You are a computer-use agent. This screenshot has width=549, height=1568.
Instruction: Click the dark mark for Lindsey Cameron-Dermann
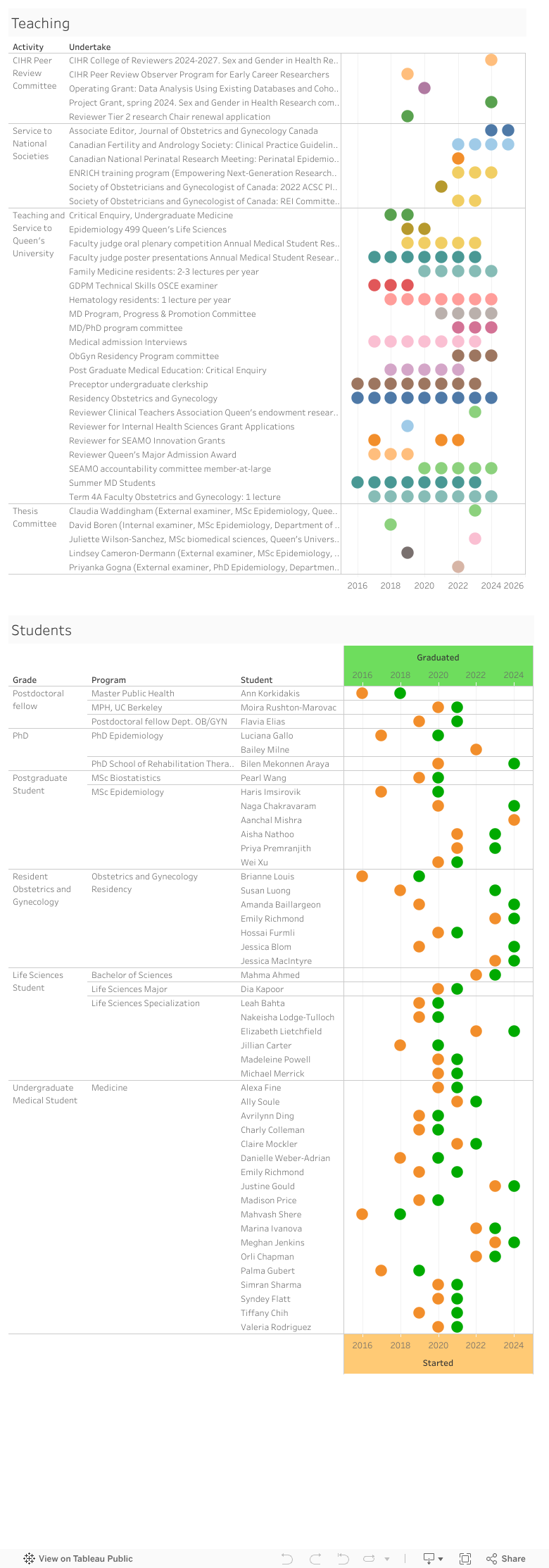pyautogui.click(x=408, y=553)
